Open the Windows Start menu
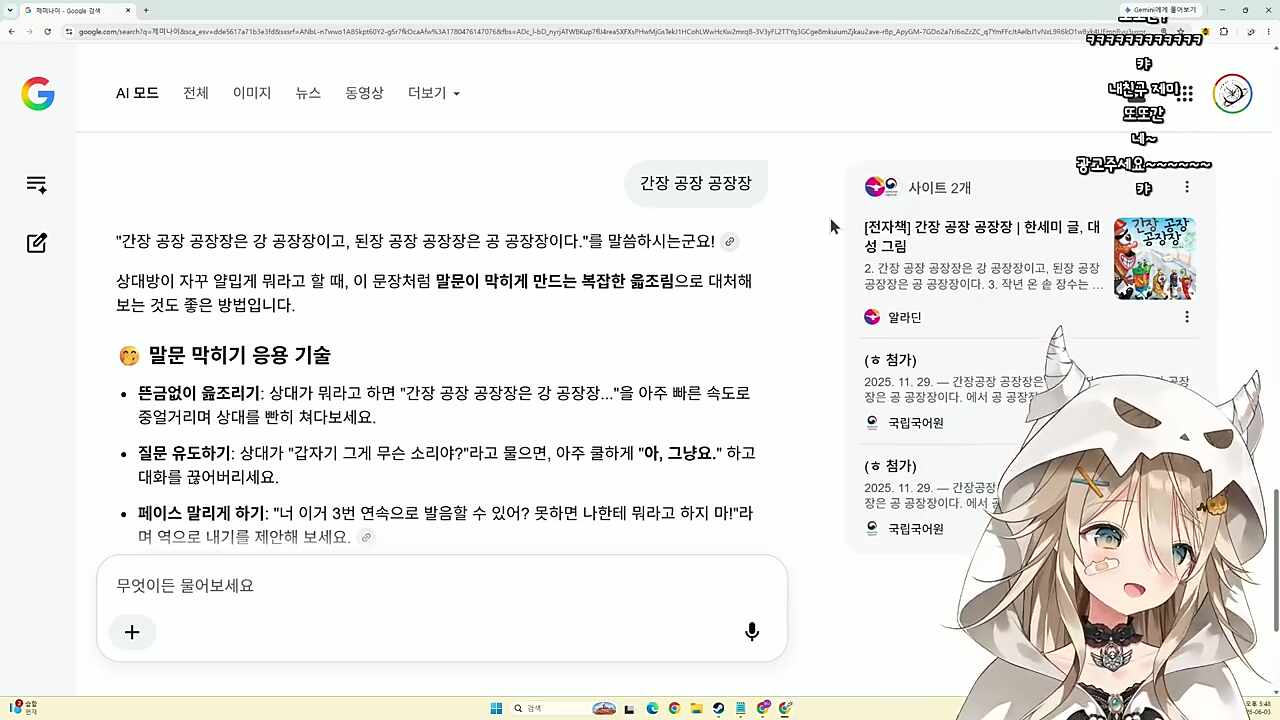The image size is (1280, 720). (496, 709)
